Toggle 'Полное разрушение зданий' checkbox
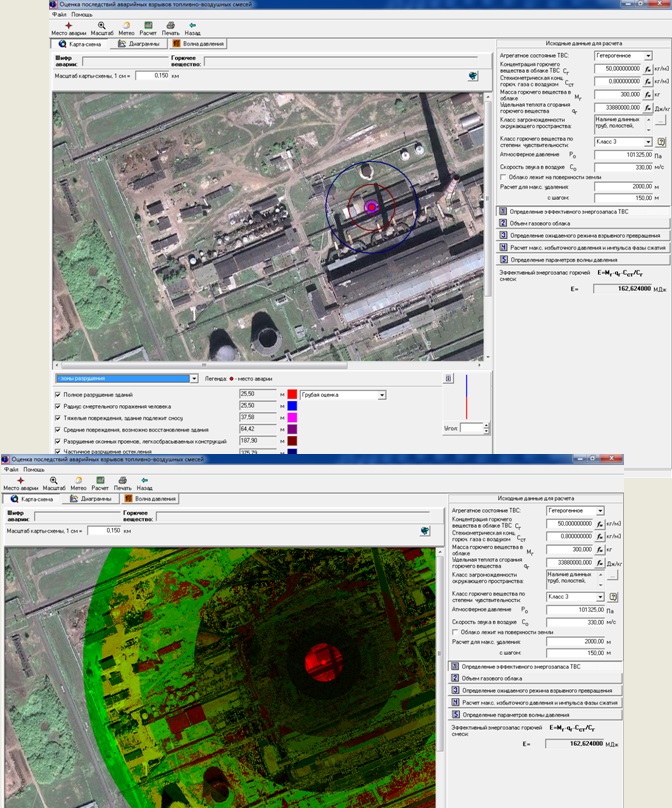672x808 pixels. click(58, 395)
